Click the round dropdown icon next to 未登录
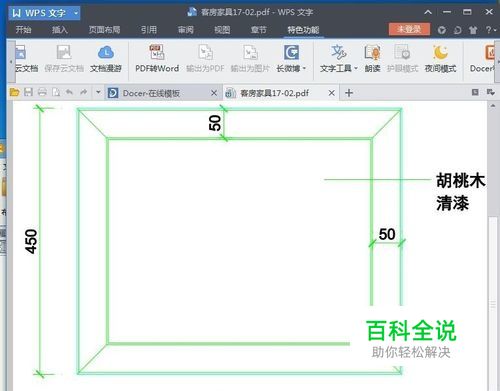Viewport: 500px width, 391px height. coord(442,30)
